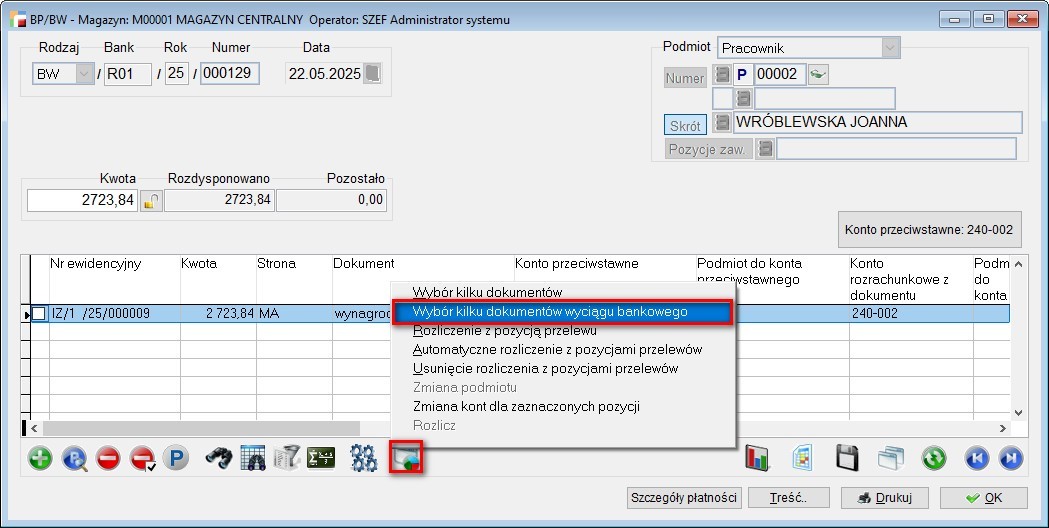Choose 'Wybór kilku dokumentów' from context menu

pyautogui.click(x=487, y=292)
